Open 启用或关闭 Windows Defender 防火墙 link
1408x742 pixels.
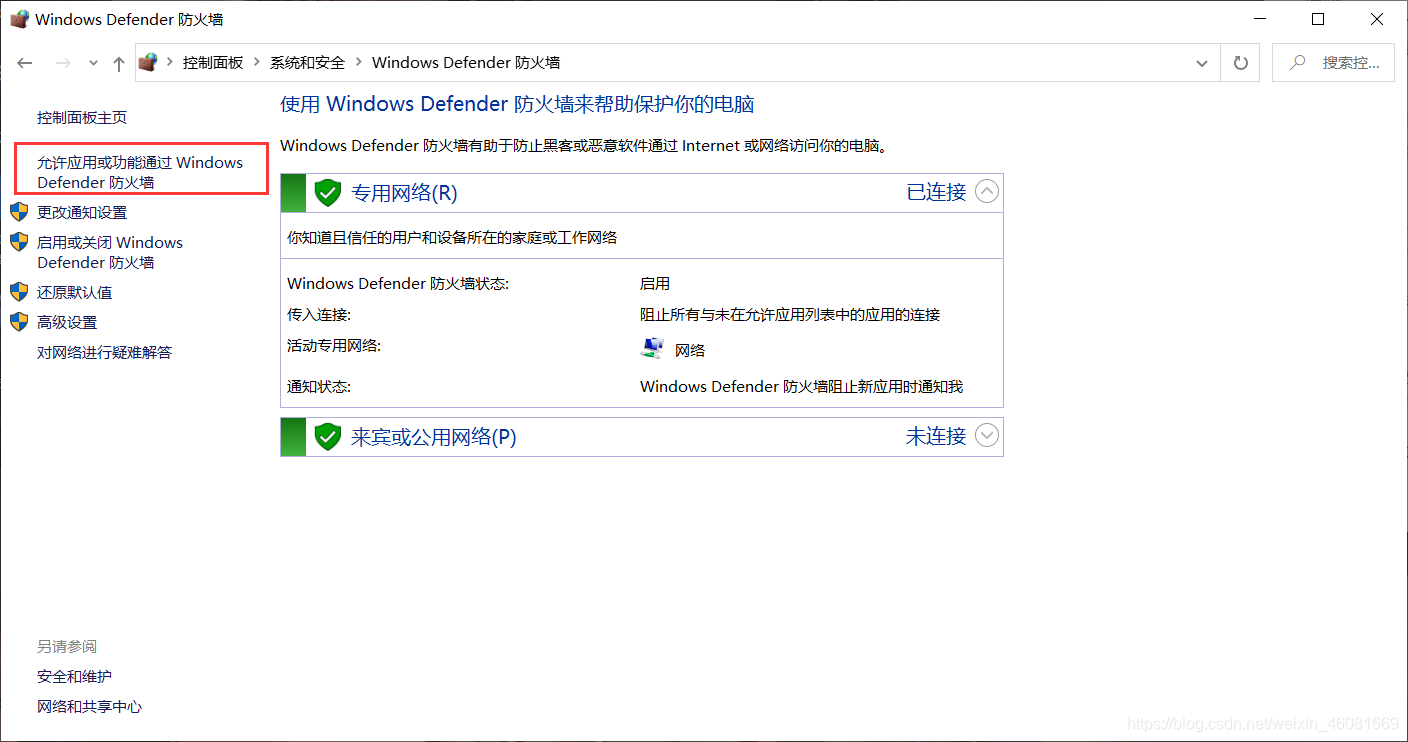pyautogui.click(x=110, y=252)
